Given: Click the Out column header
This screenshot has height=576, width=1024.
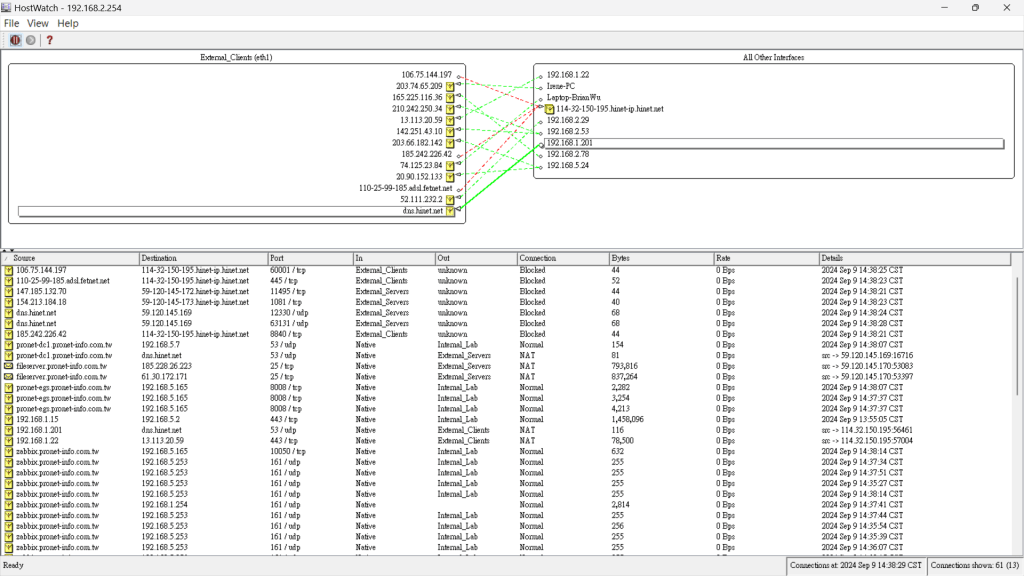Looking at the screenshot, I should (476, 259).
